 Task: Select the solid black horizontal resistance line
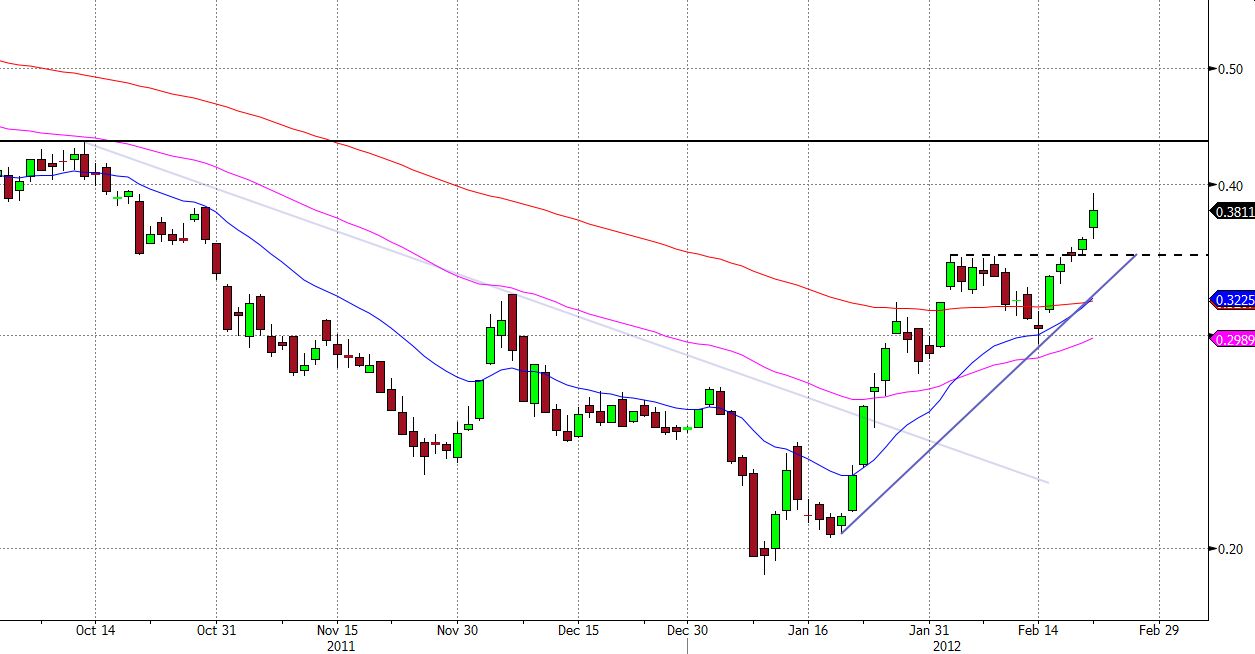(603, 141)
